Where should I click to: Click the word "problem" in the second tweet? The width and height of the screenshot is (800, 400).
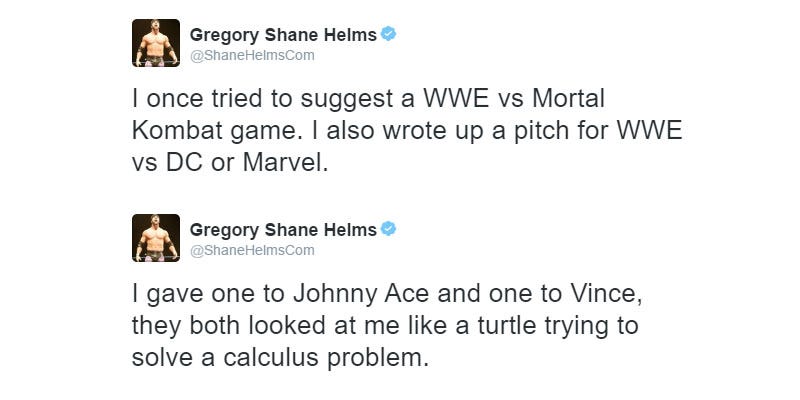(x=374, y=359)
